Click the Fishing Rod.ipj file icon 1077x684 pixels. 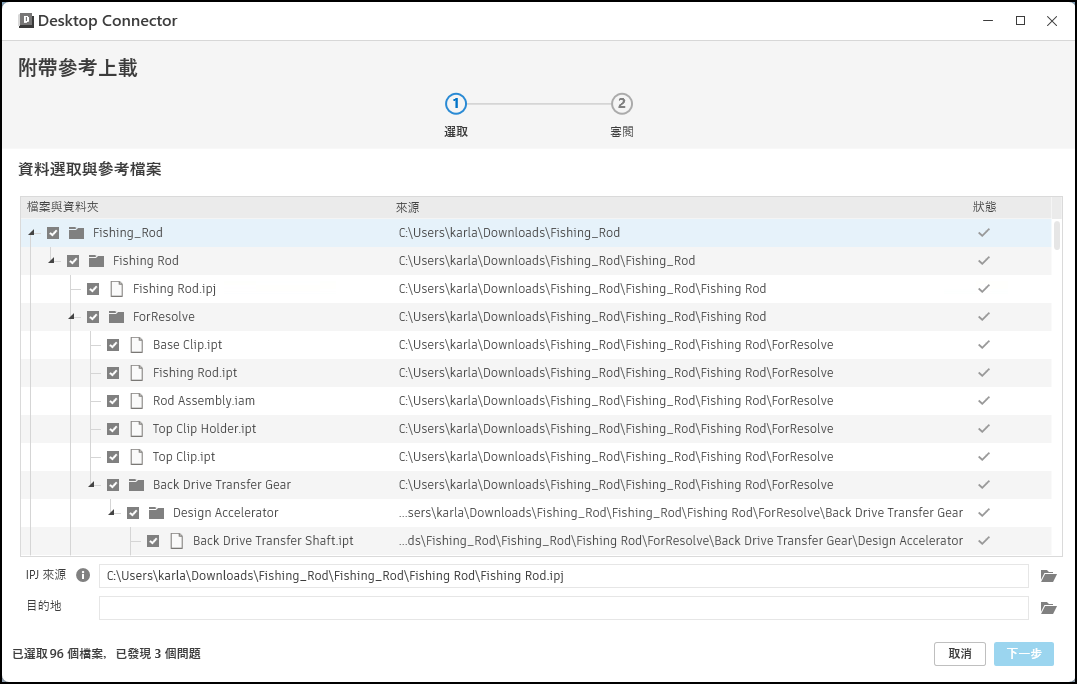click(117, 289)
